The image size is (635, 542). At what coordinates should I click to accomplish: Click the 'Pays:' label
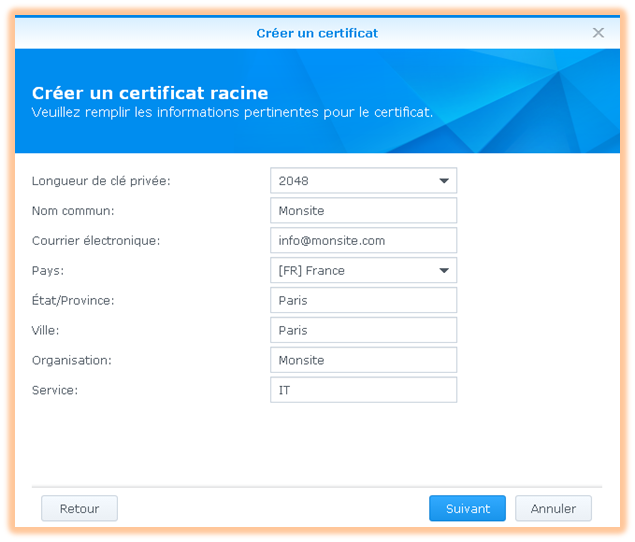[x=48, y=271]
